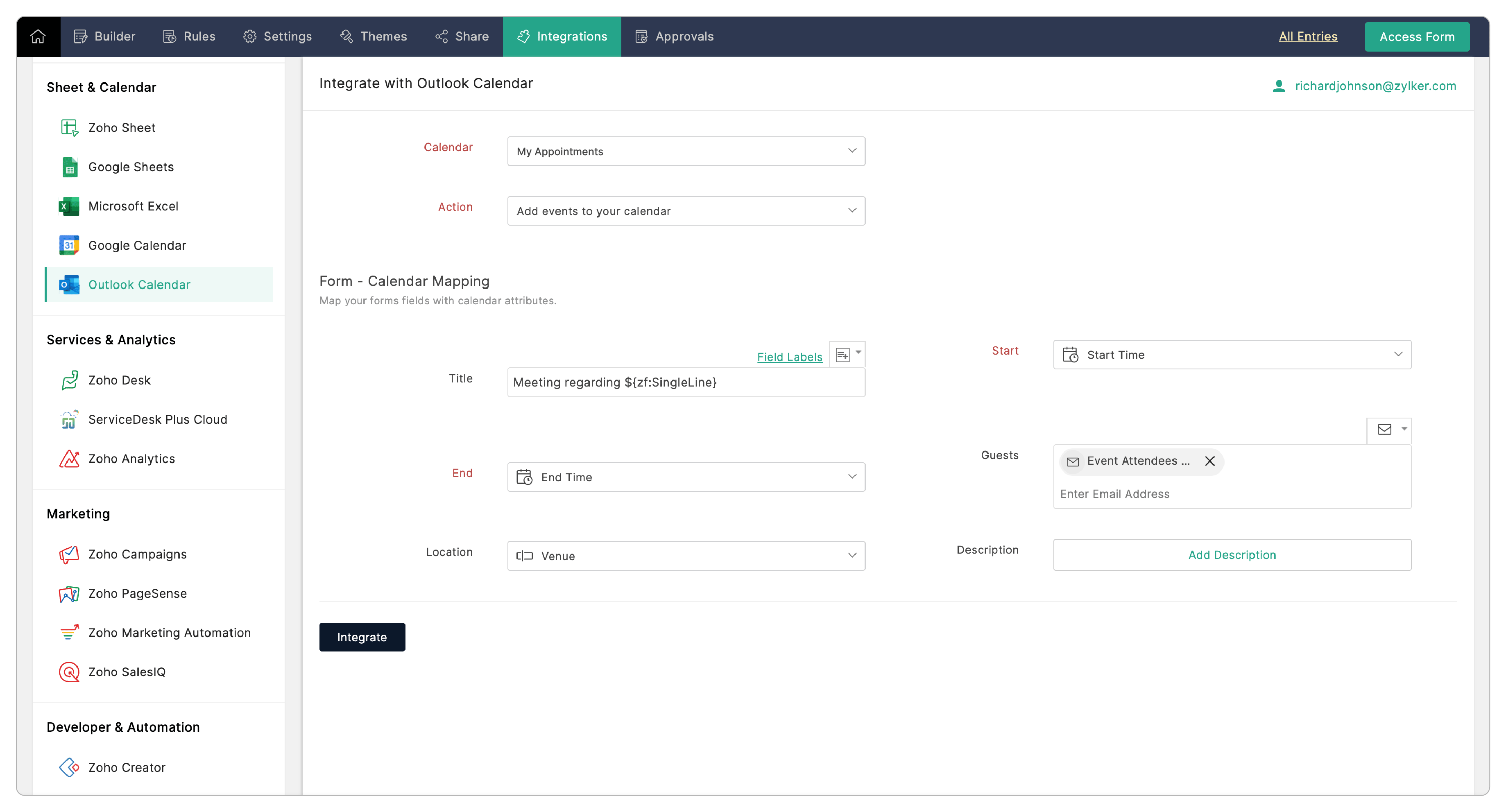Remove the Event Attendees guest chip
The width and height of the screenshot is (1506, 812).
pyautogui.click(x=1209, y=461)
